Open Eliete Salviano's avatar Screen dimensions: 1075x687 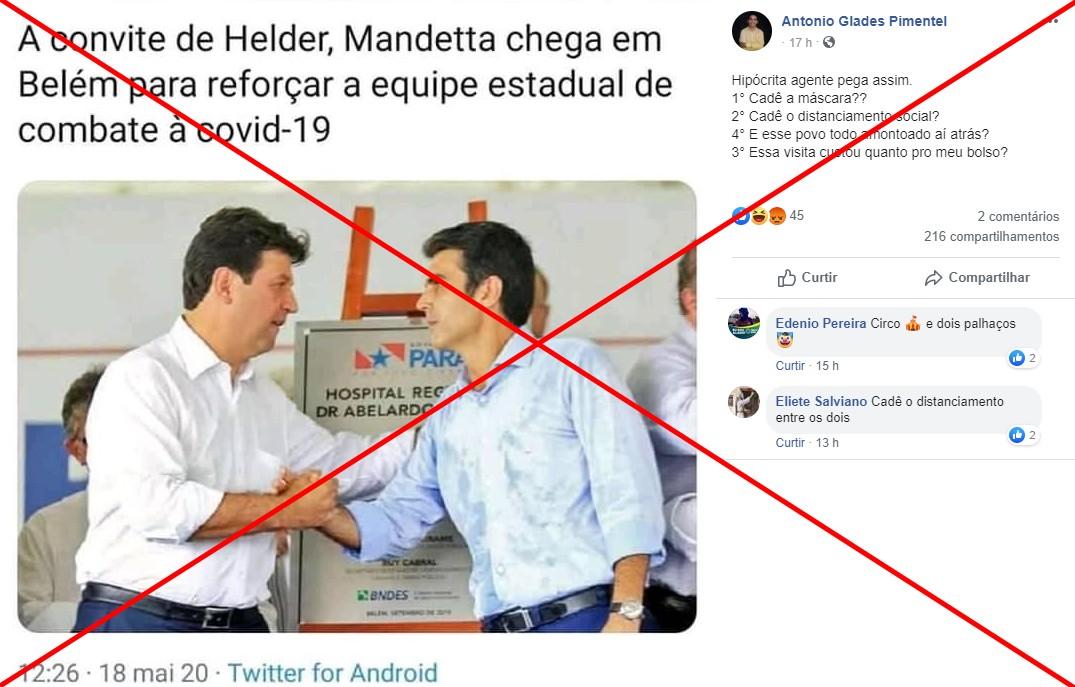point(744,402)
